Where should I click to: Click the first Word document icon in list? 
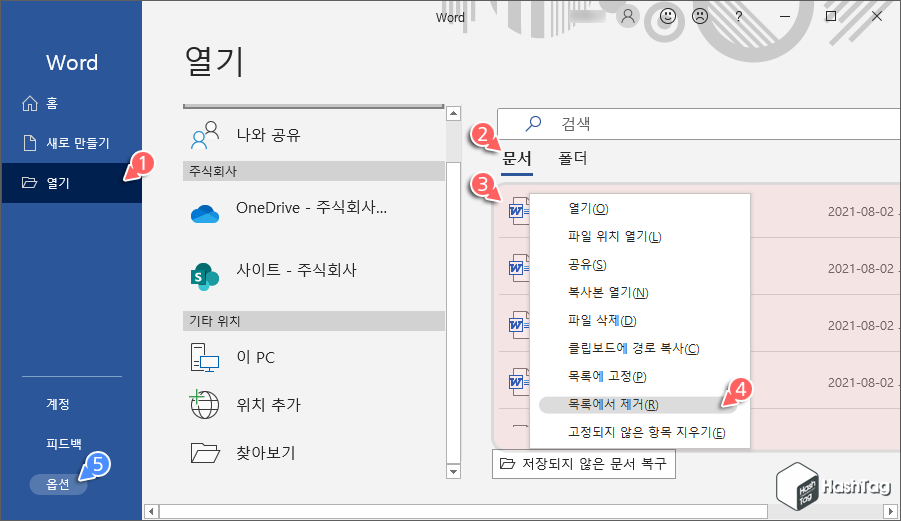519,211
